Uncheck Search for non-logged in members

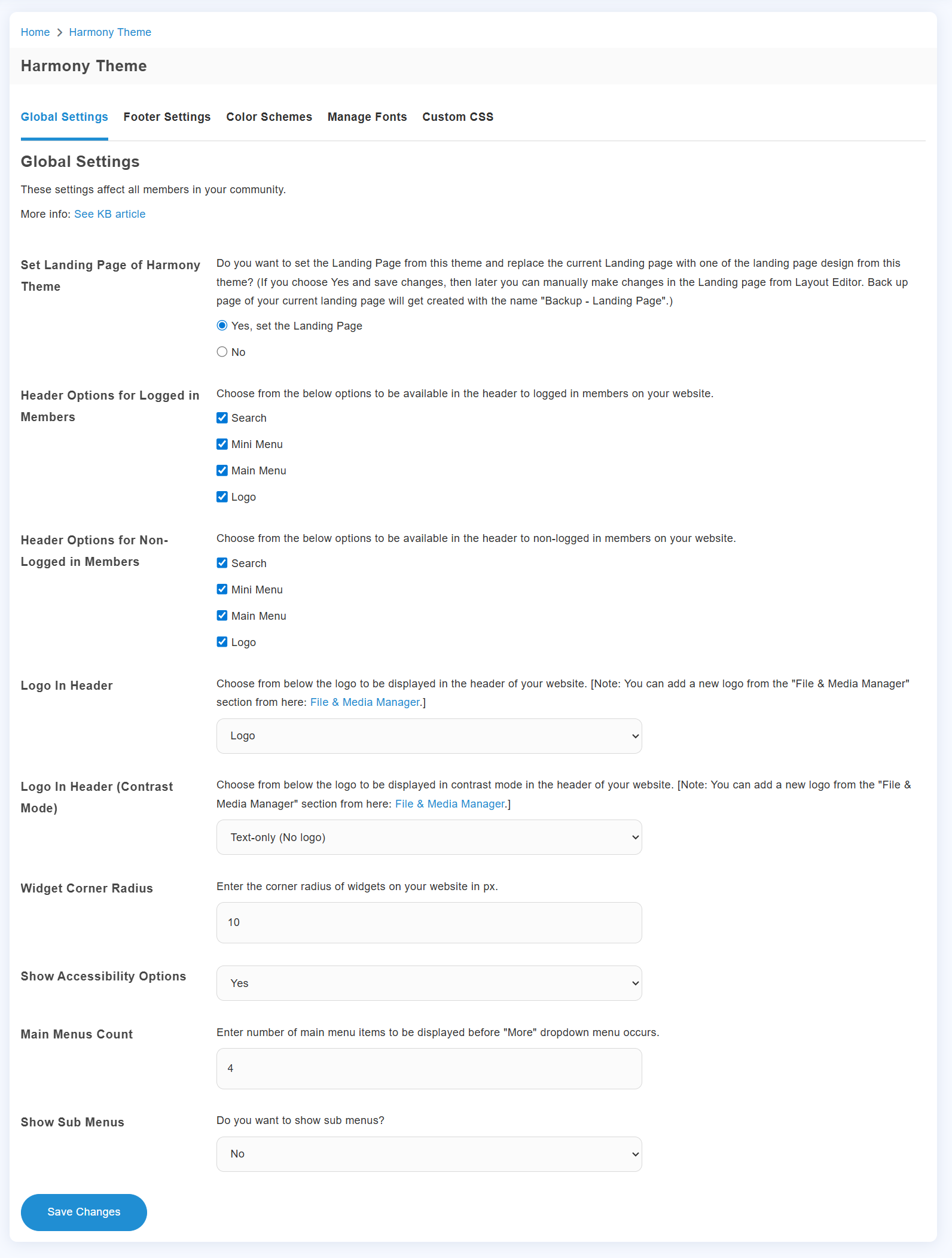222,563
